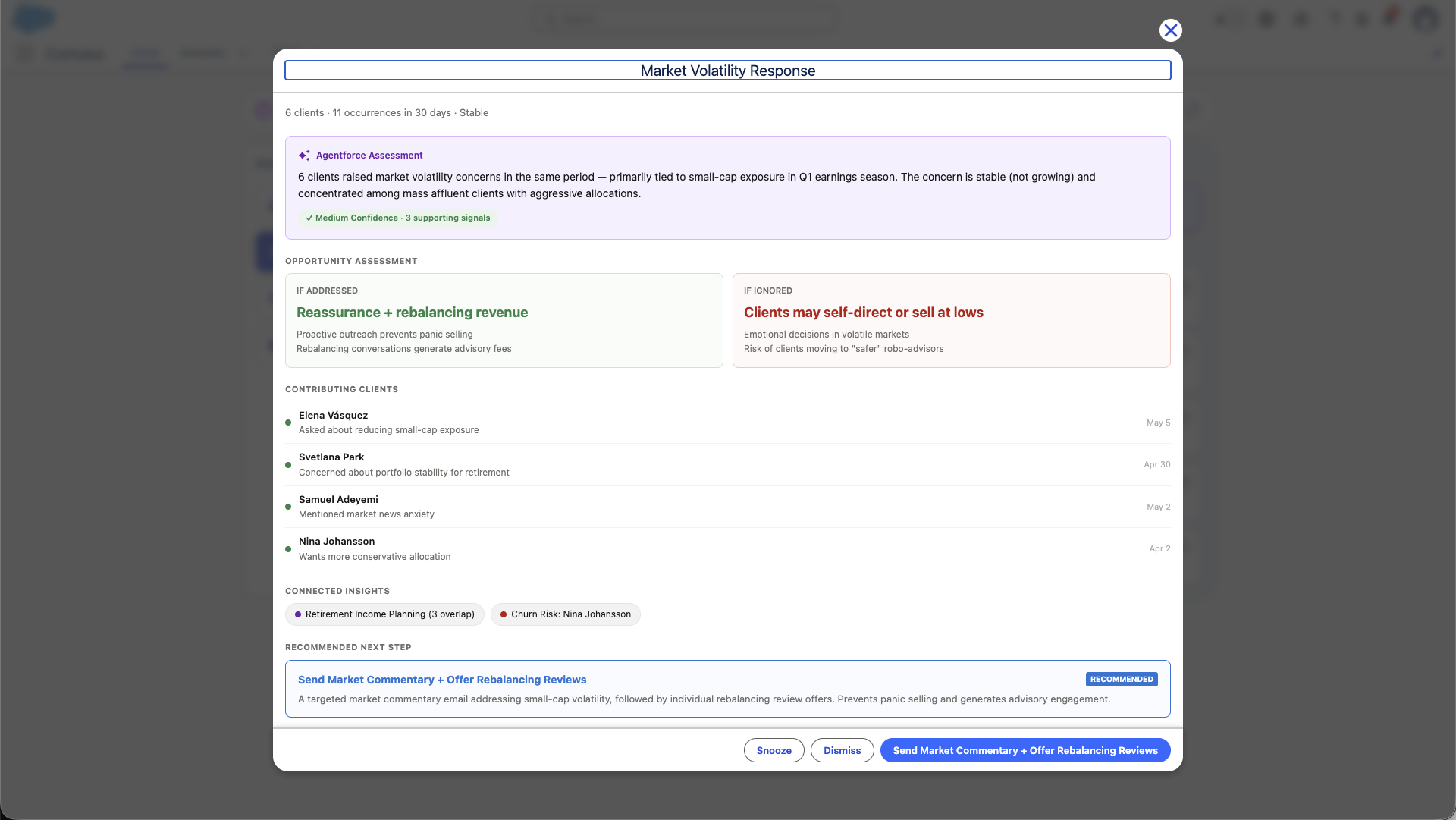Select the recommended next step card
This screenshot has width=1456, height=820.
coord(728,689)
